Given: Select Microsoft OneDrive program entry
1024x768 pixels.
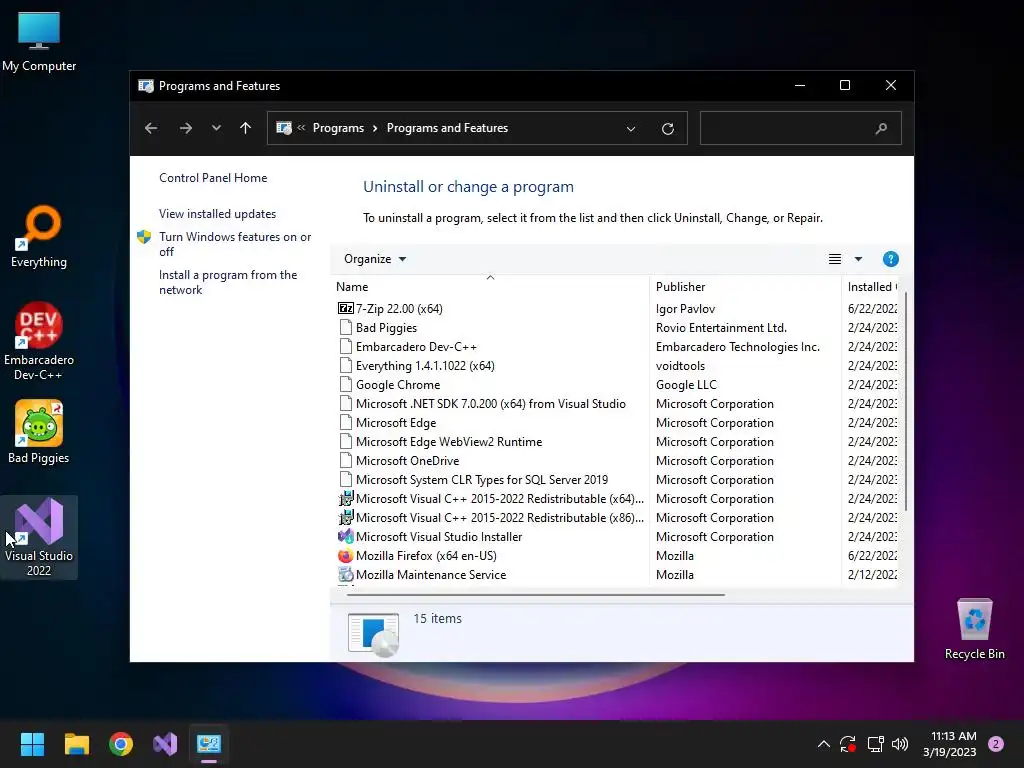Looking at the screenshot, I should point(408,460).
